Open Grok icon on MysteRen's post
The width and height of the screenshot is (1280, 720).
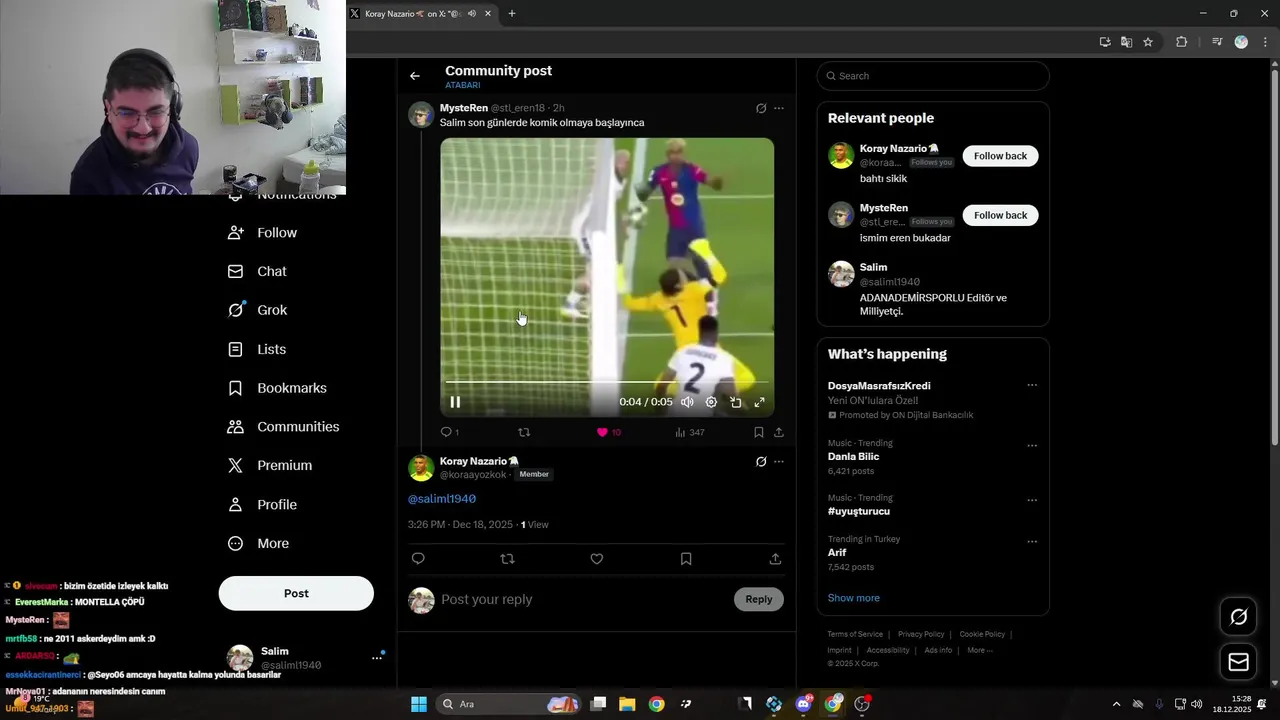[761, 108]
